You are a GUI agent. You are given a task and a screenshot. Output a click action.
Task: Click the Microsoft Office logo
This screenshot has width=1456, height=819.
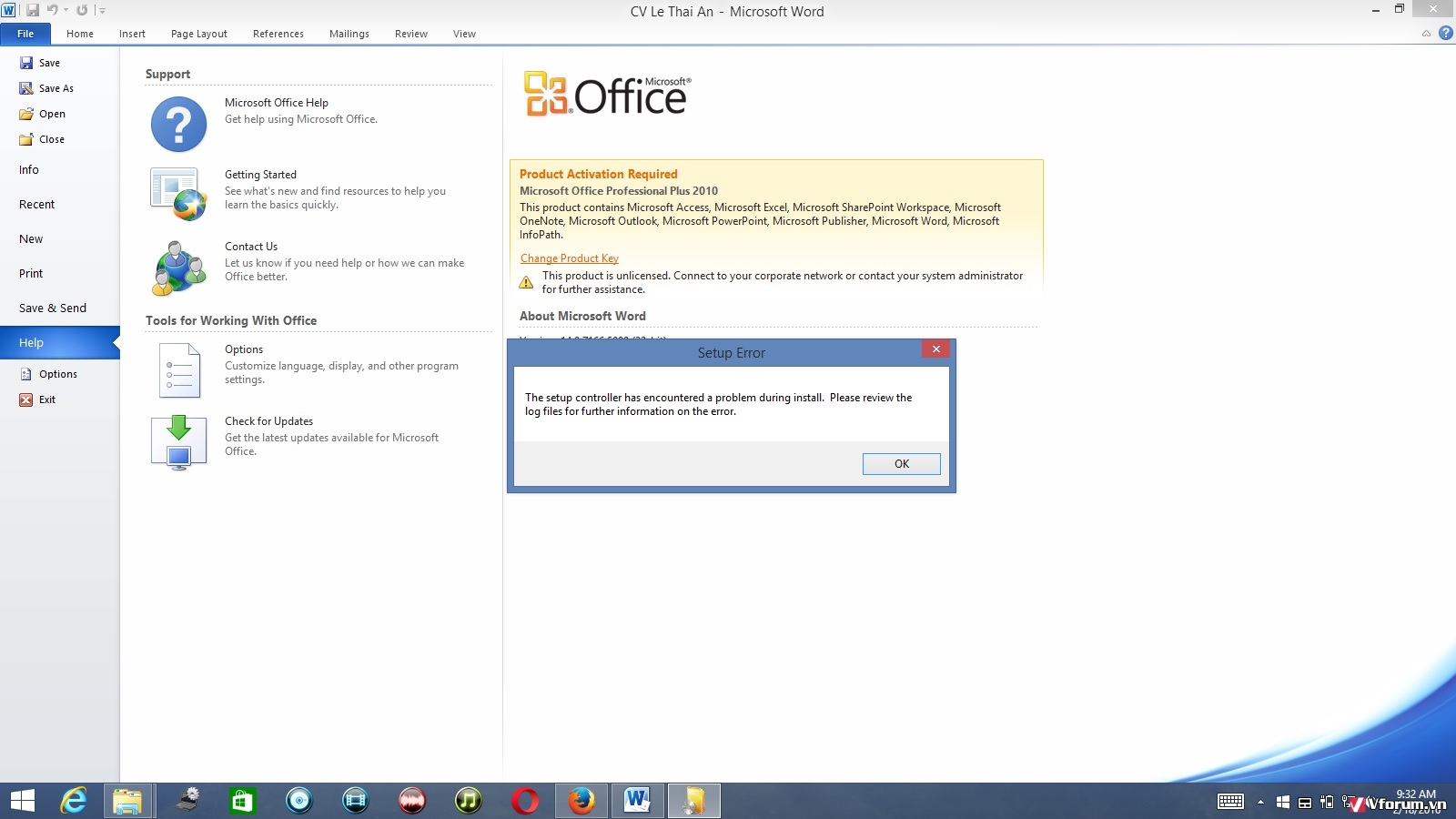607,94
